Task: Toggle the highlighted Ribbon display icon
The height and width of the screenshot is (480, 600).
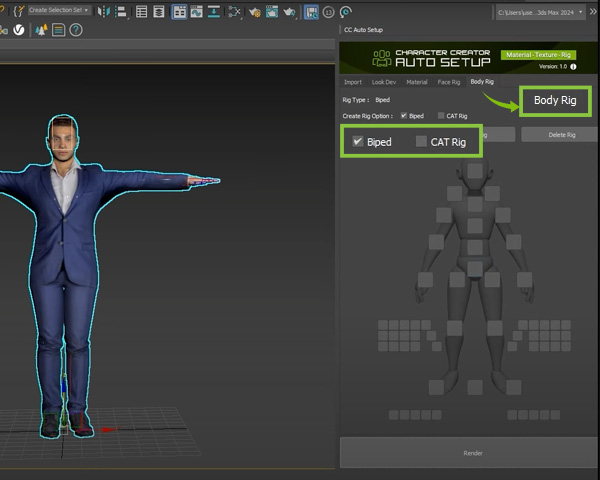Action: click(179, 12)
